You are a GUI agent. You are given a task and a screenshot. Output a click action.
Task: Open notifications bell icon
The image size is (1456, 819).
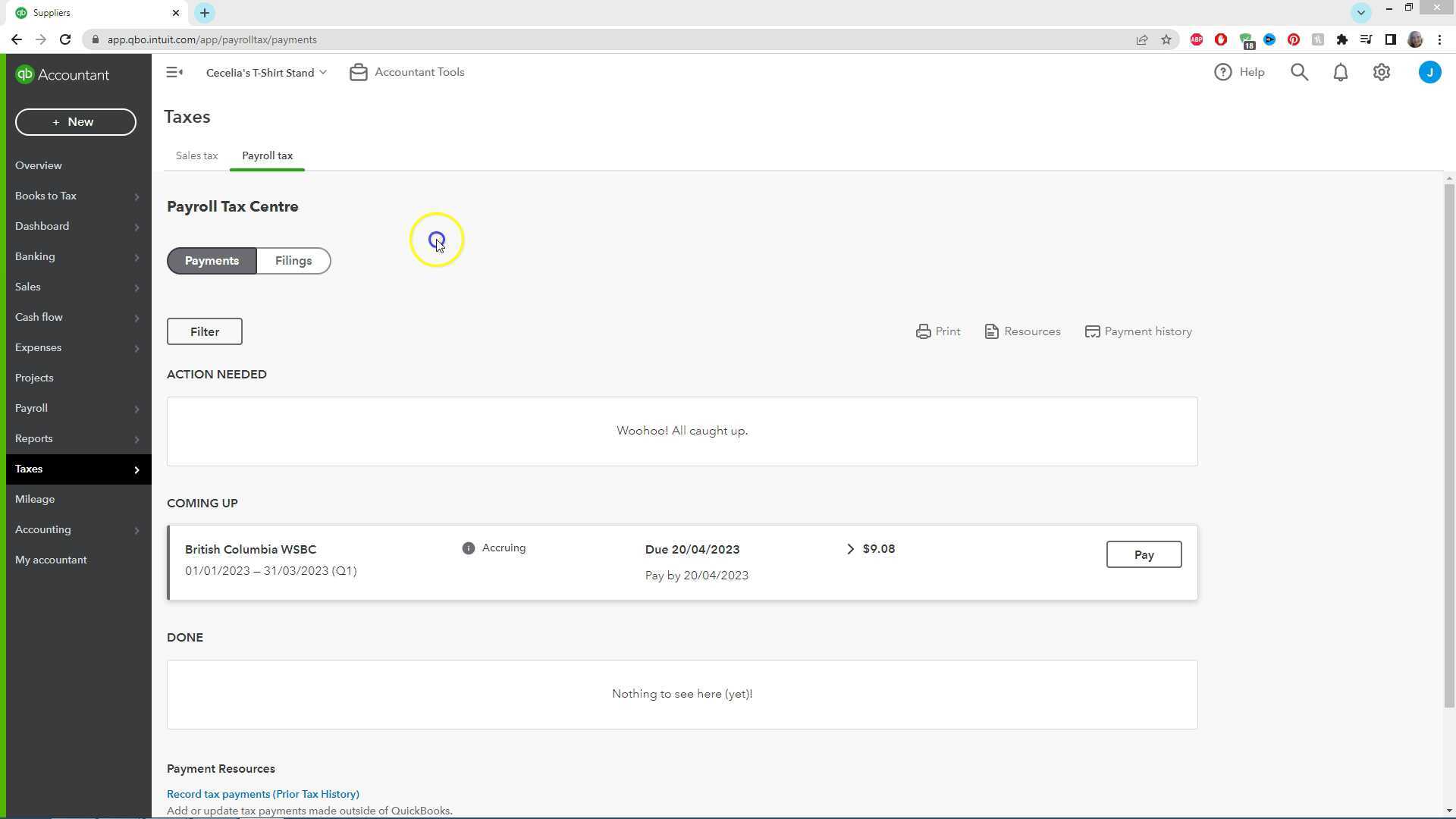(1340, 72)
